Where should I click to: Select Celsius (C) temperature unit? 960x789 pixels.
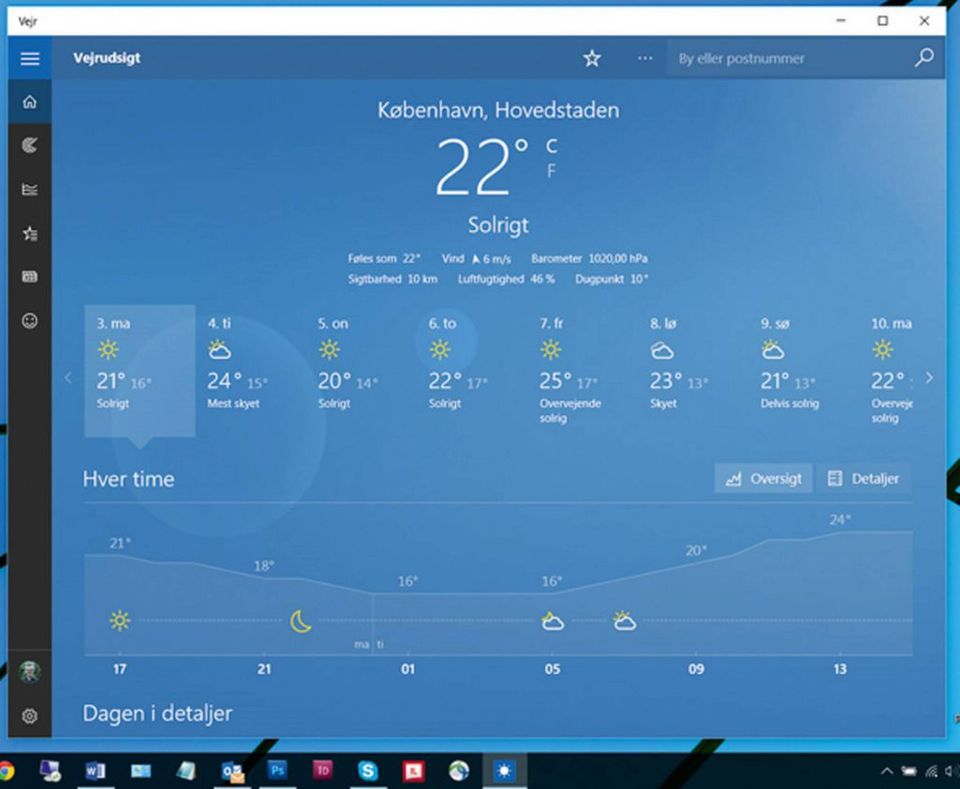point(551,146)
